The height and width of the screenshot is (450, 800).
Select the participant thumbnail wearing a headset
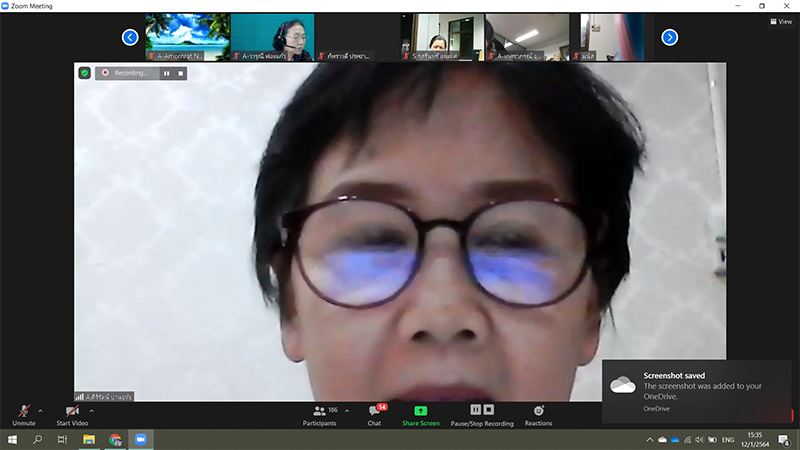click(x=272, y=37)
